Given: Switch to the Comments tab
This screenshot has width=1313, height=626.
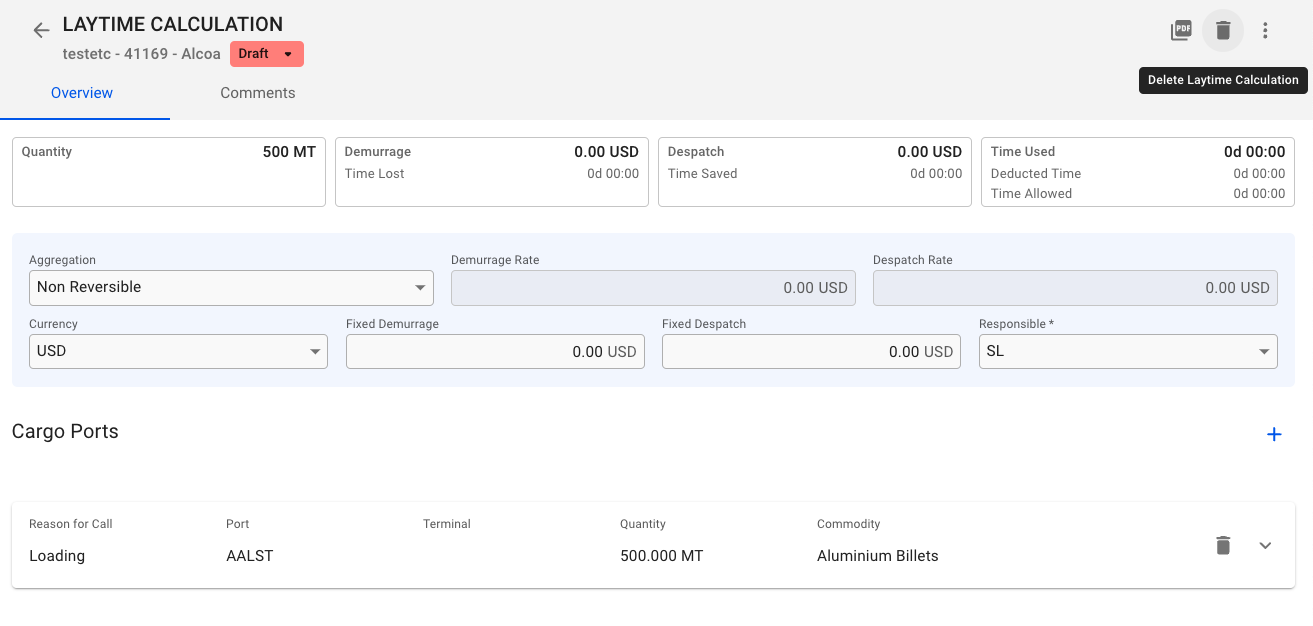Looking at the screenshot, I should [x=257, y=93].
